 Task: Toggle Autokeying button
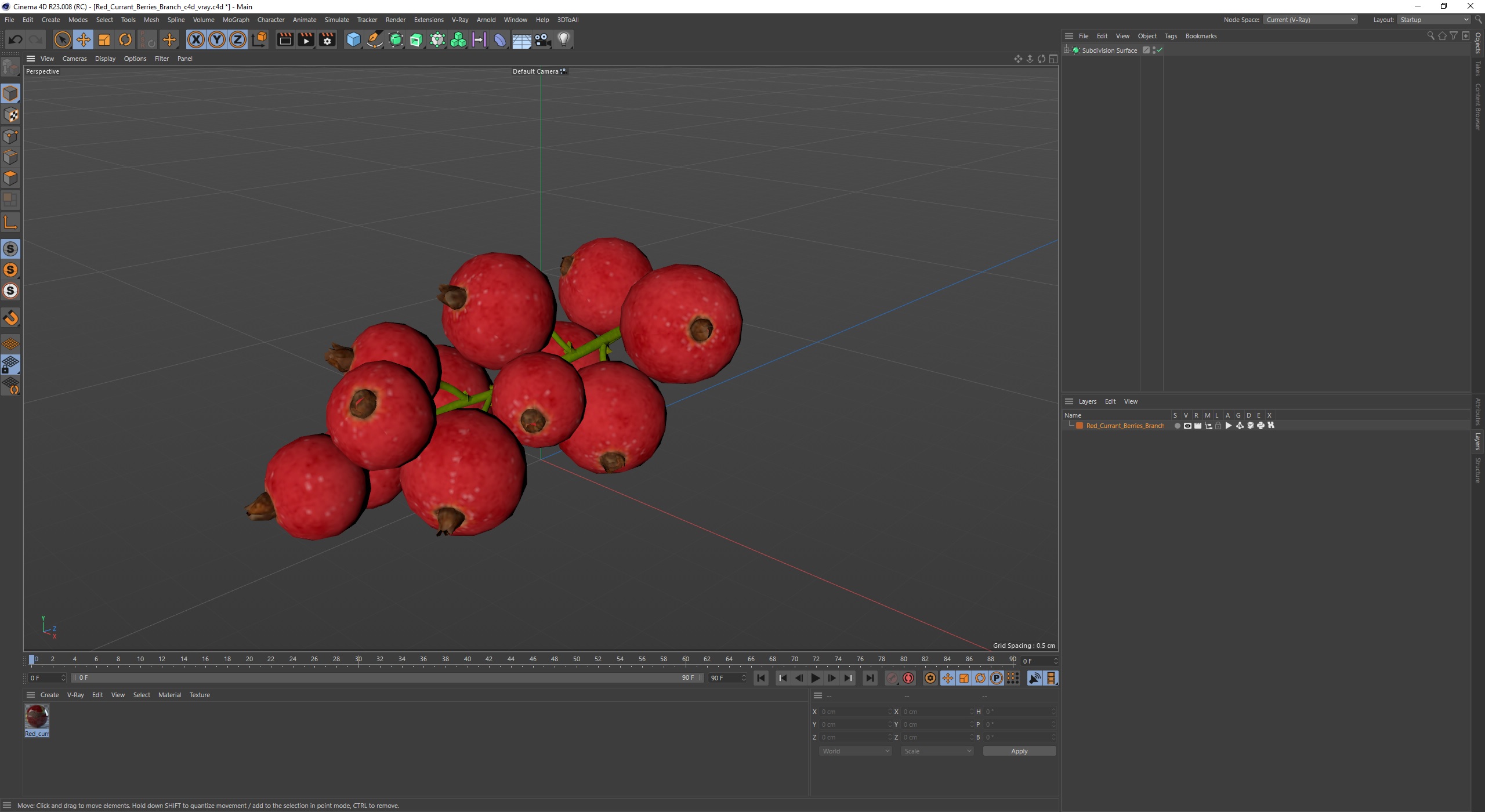[909, 678]
